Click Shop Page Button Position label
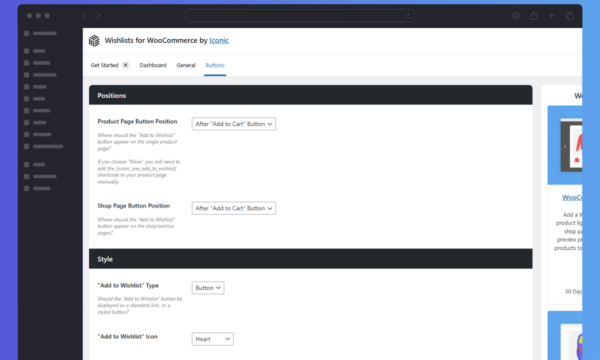 pyautogui.click(x=134, y=206)
